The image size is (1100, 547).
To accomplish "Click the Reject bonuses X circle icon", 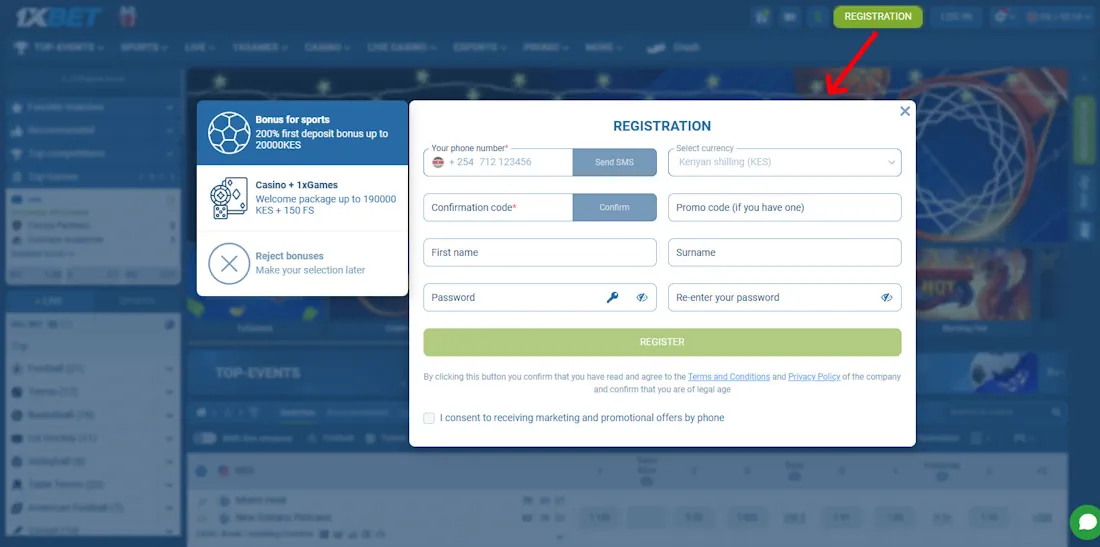I will point(229,263).
